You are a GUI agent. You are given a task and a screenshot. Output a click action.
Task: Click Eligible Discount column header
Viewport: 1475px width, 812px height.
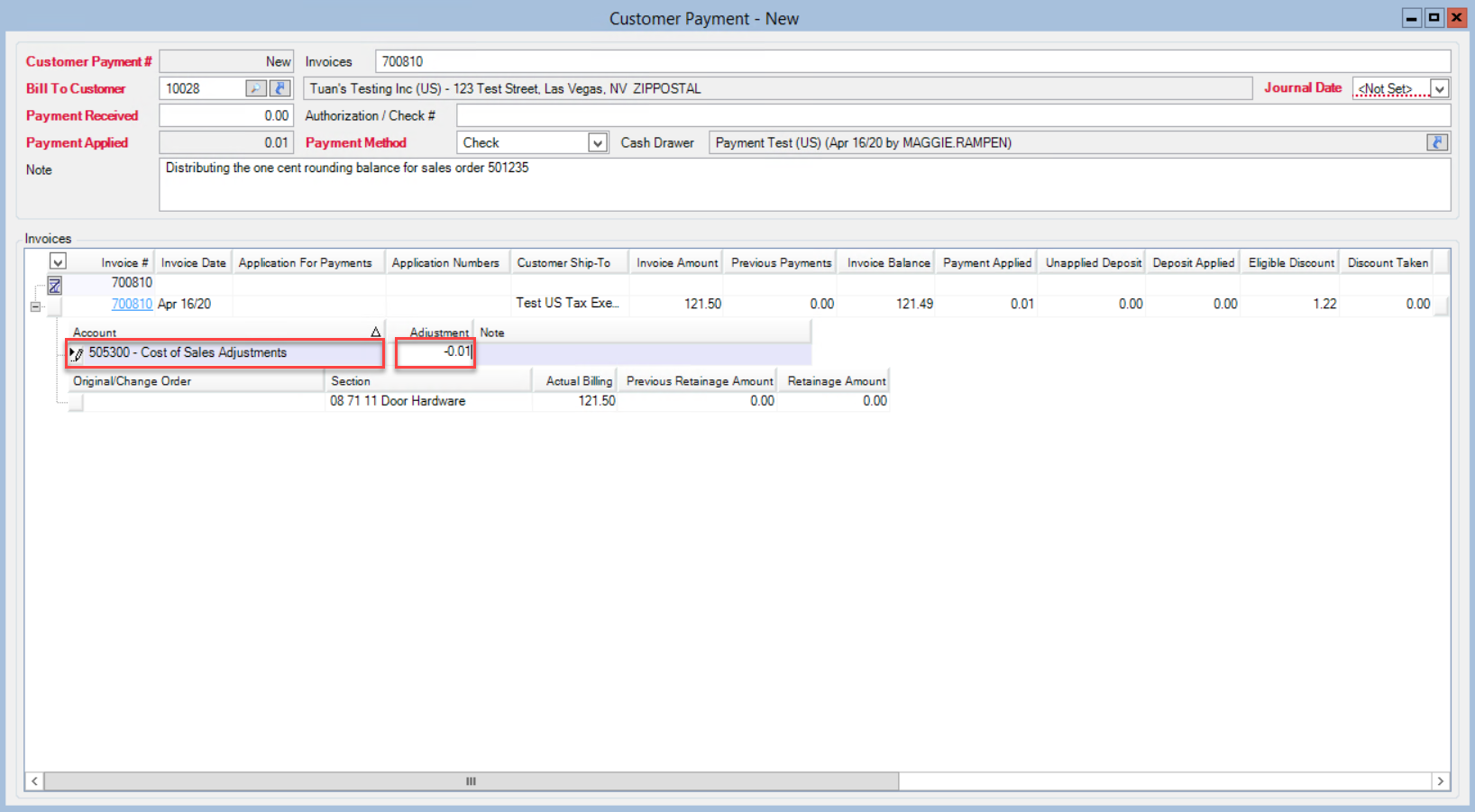1291,262
